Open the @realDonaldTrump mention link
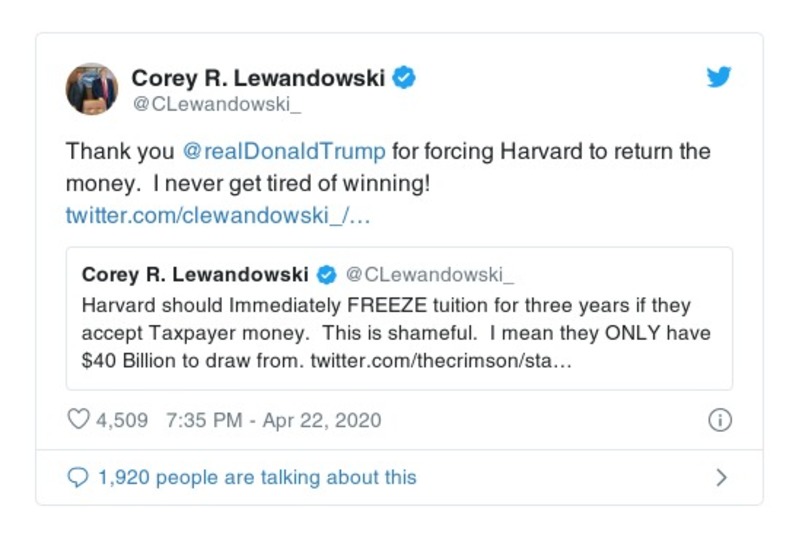 pos(284,152)
